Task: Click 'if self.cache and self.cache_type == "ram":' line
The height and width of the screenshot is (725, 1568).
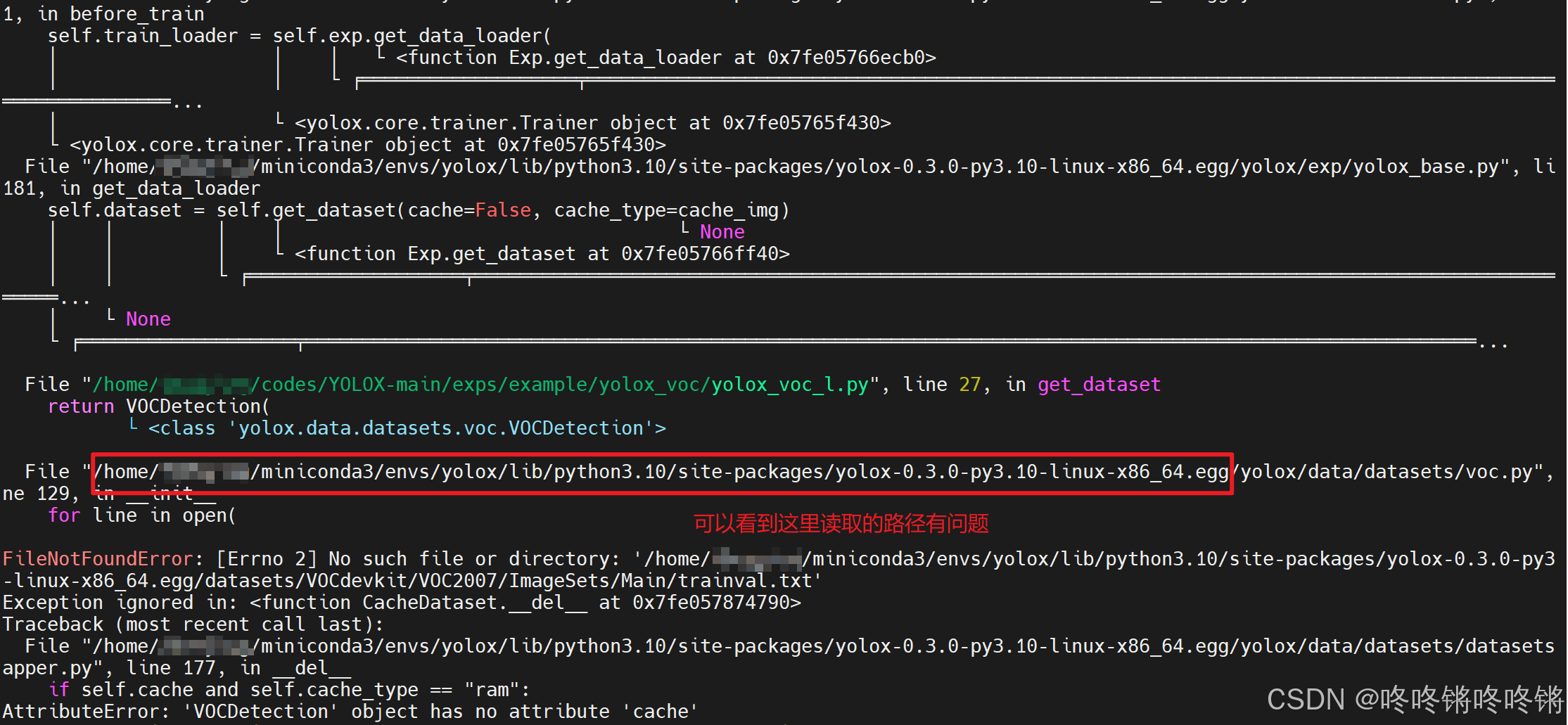Action: [289, 690]
